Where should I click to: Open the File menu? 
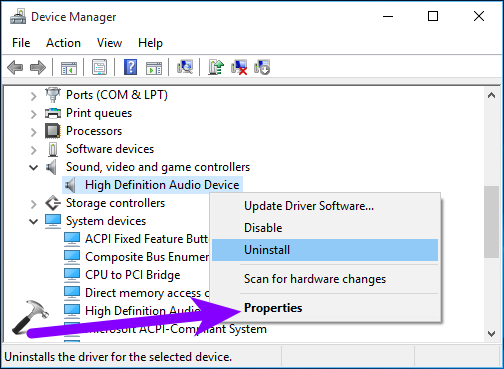pos(21,43)
